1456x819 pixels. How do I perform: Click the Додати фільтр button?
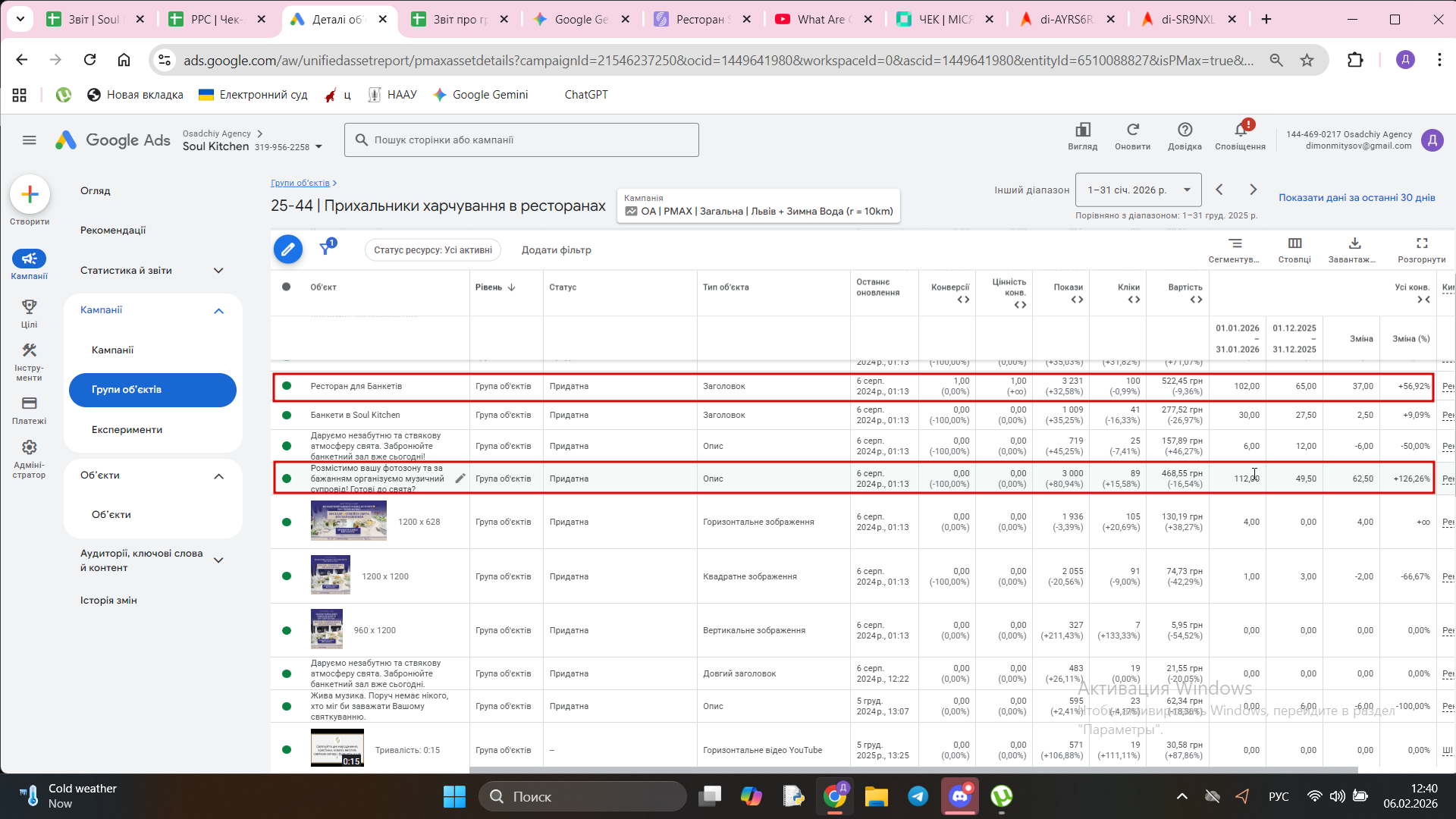point(556,249)
